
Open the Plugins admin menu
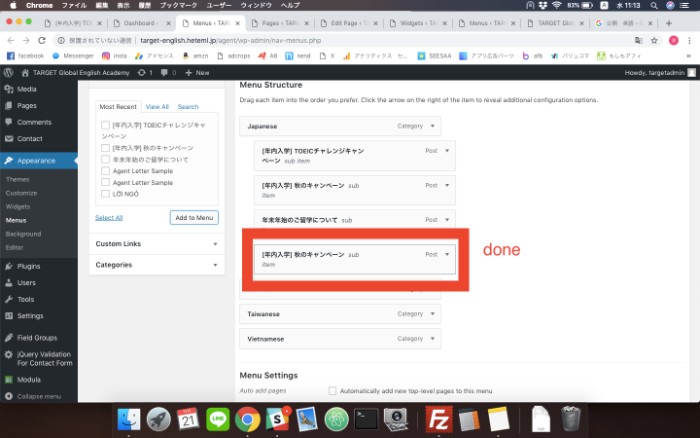(31, 267)
